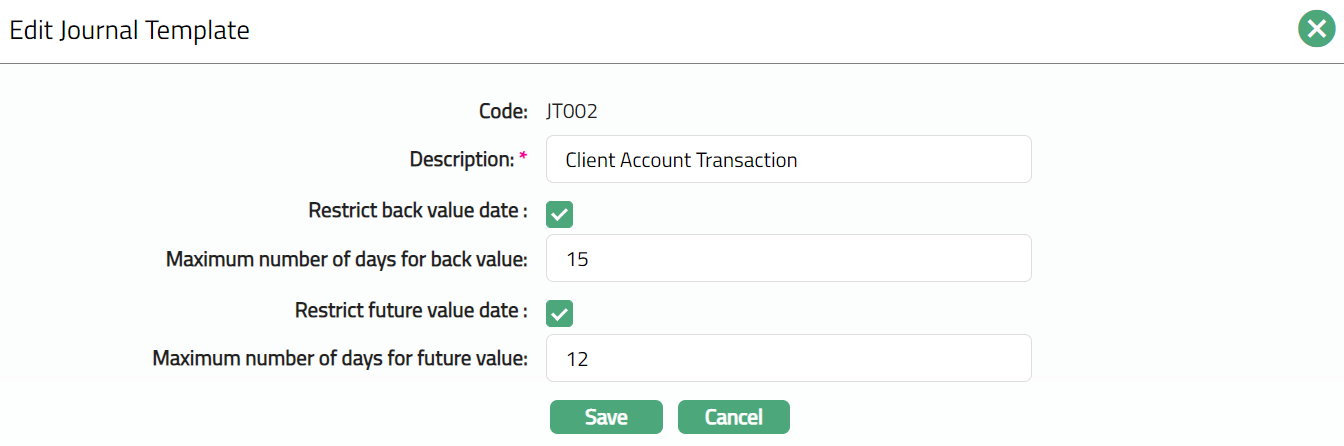The height and width of the screenshot is (446, 1344).
Task: Click the red required asterisk
Action: [x=523, y=157]
